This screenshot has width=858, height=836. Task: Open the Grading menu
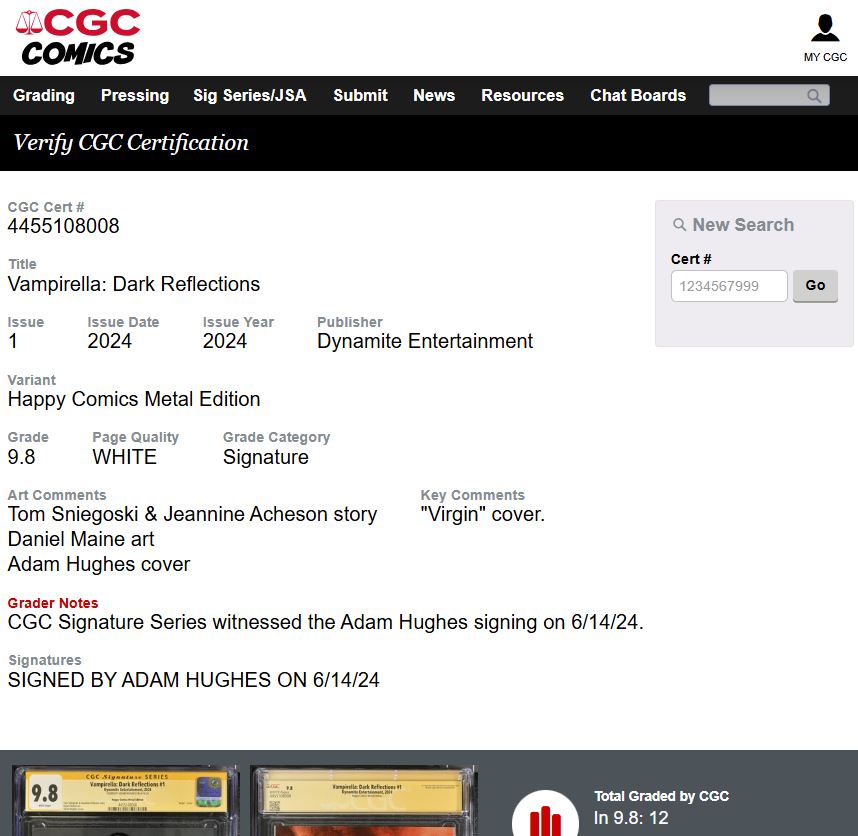pos(44,96)
